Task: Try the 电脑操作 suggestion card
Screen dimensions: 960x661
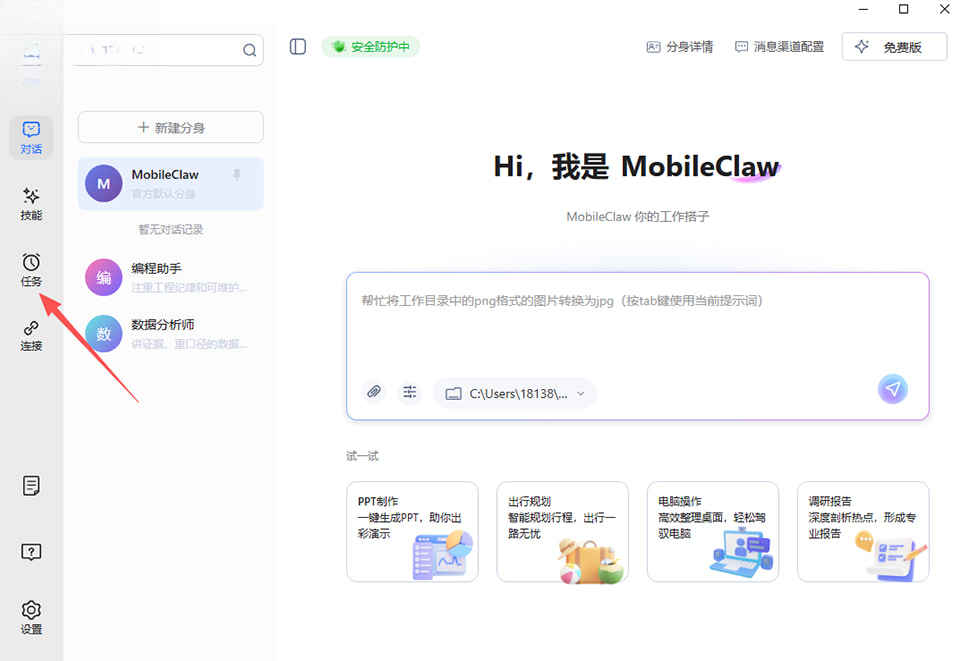Action: tap(713, 531)
